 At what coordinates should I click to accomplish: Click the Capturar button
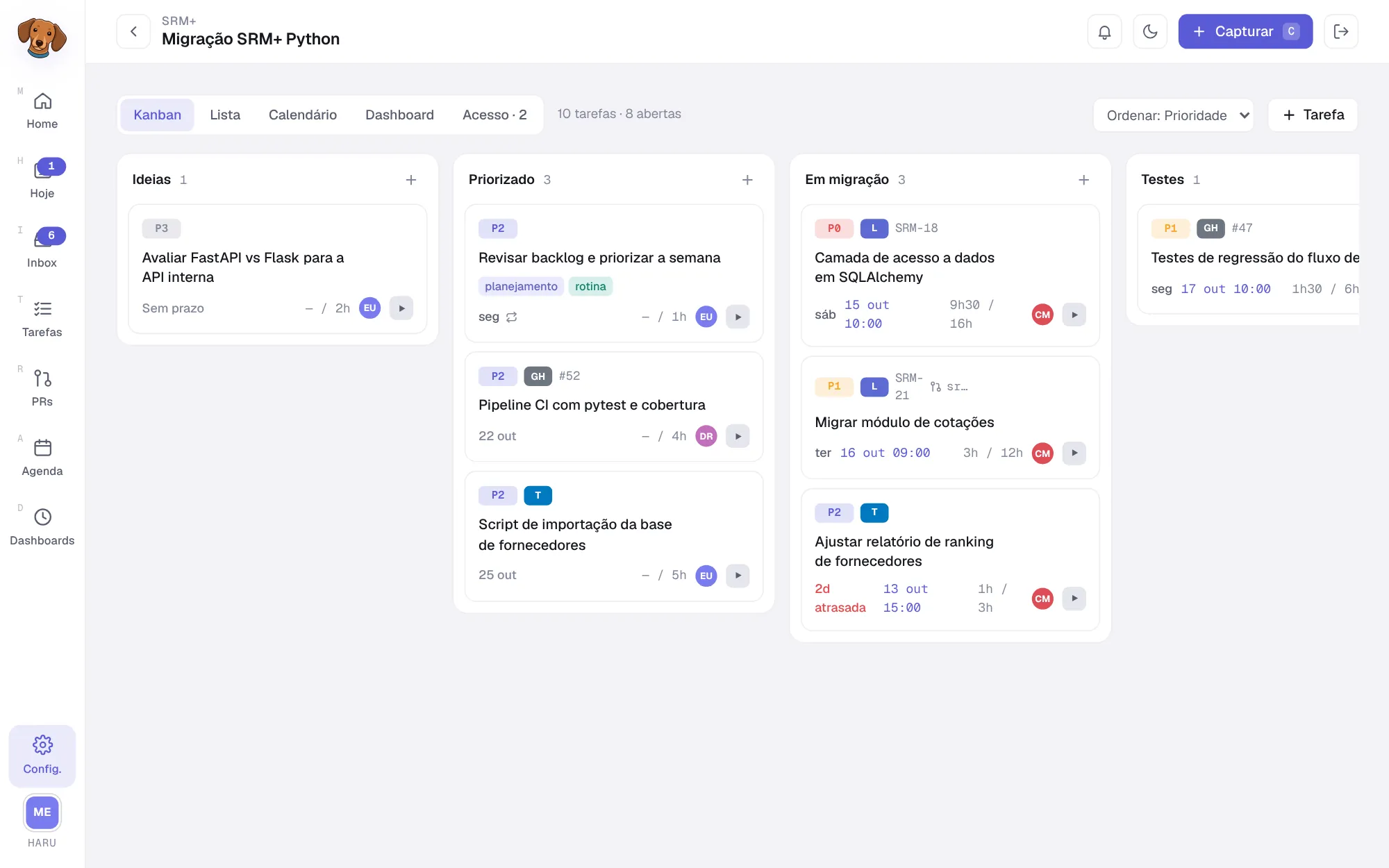1245,31
